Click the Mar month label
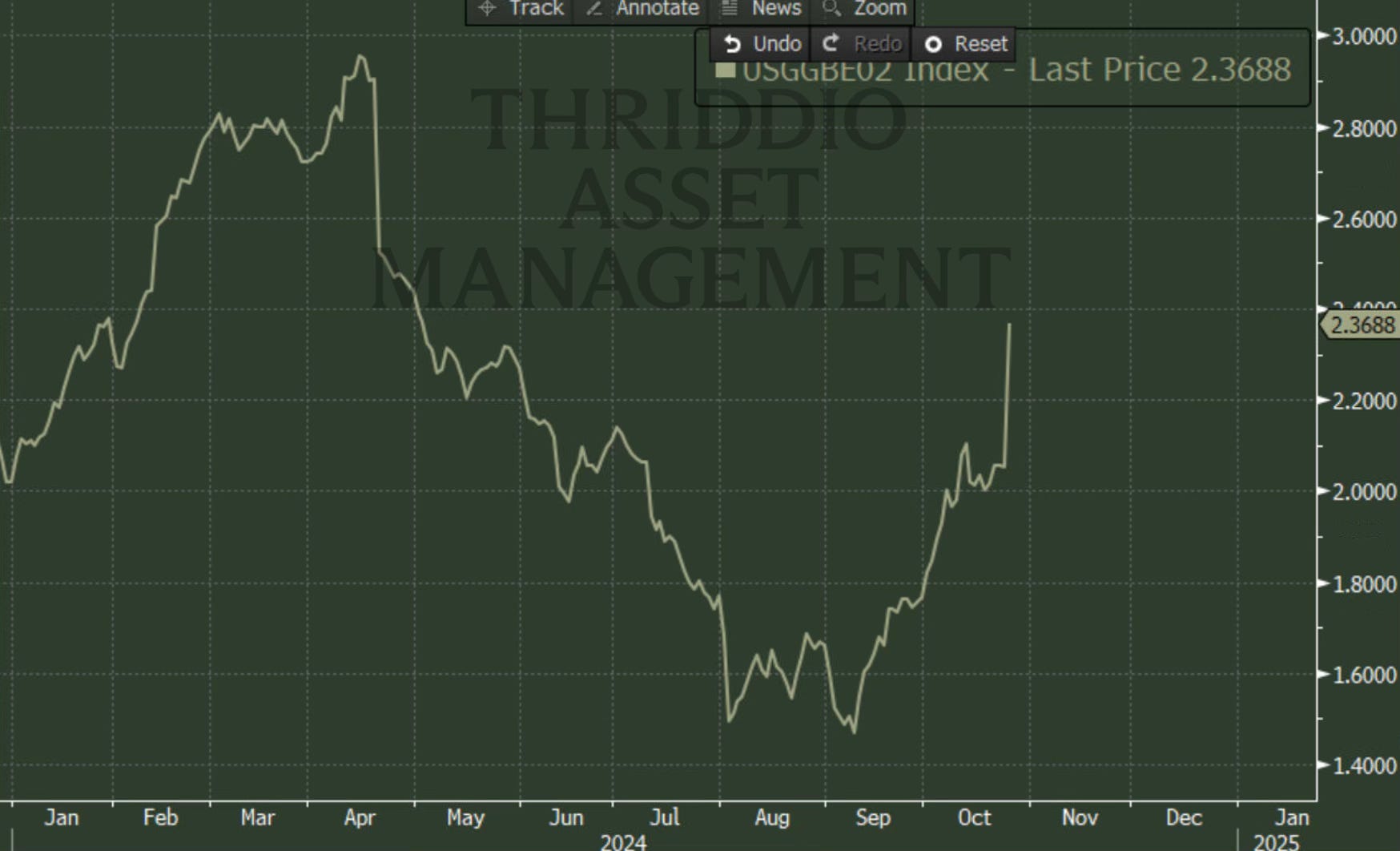1400x851 pixels. tap(257, 817)
